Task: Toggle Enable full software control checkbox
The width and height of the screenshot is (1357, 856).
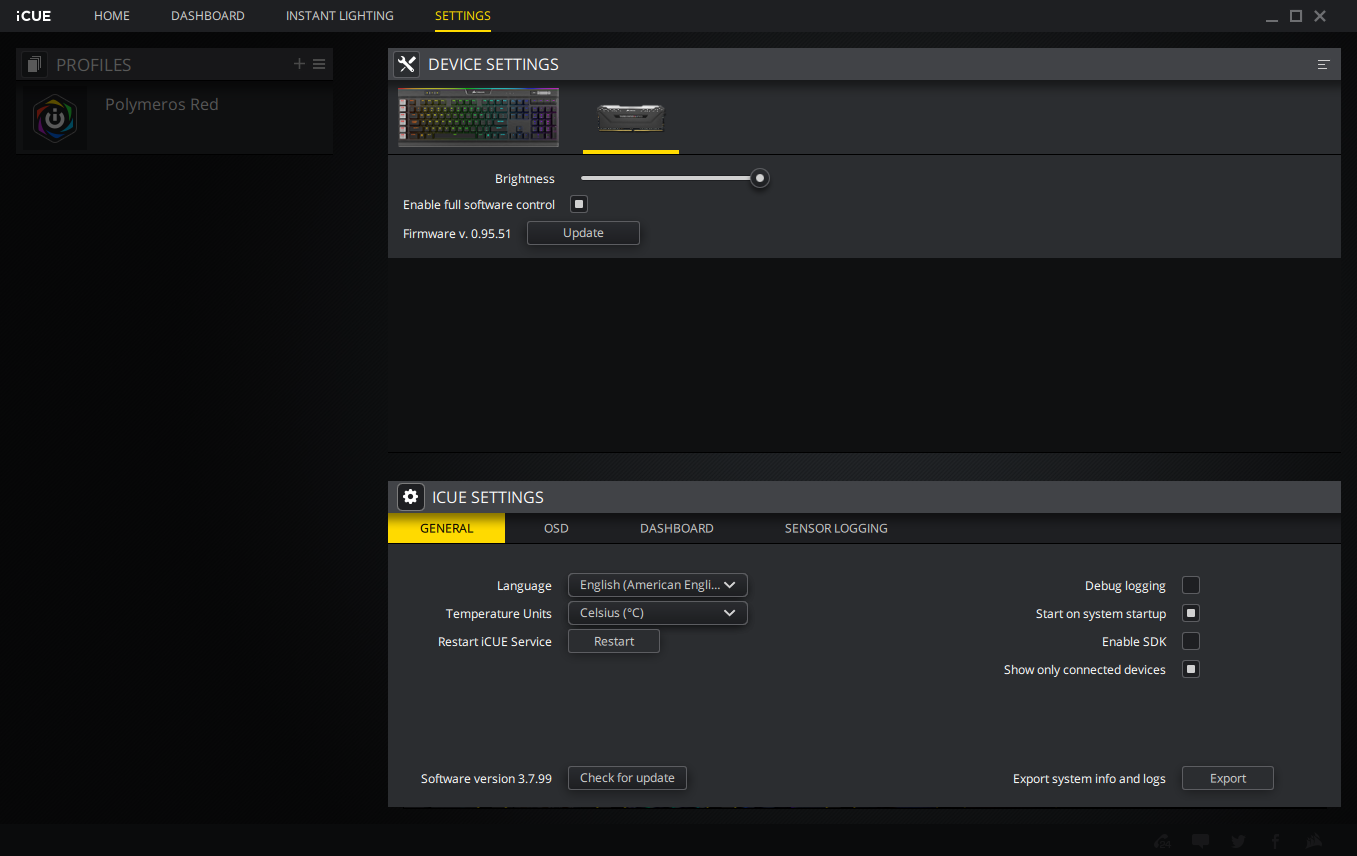Action: coord(578,204)
